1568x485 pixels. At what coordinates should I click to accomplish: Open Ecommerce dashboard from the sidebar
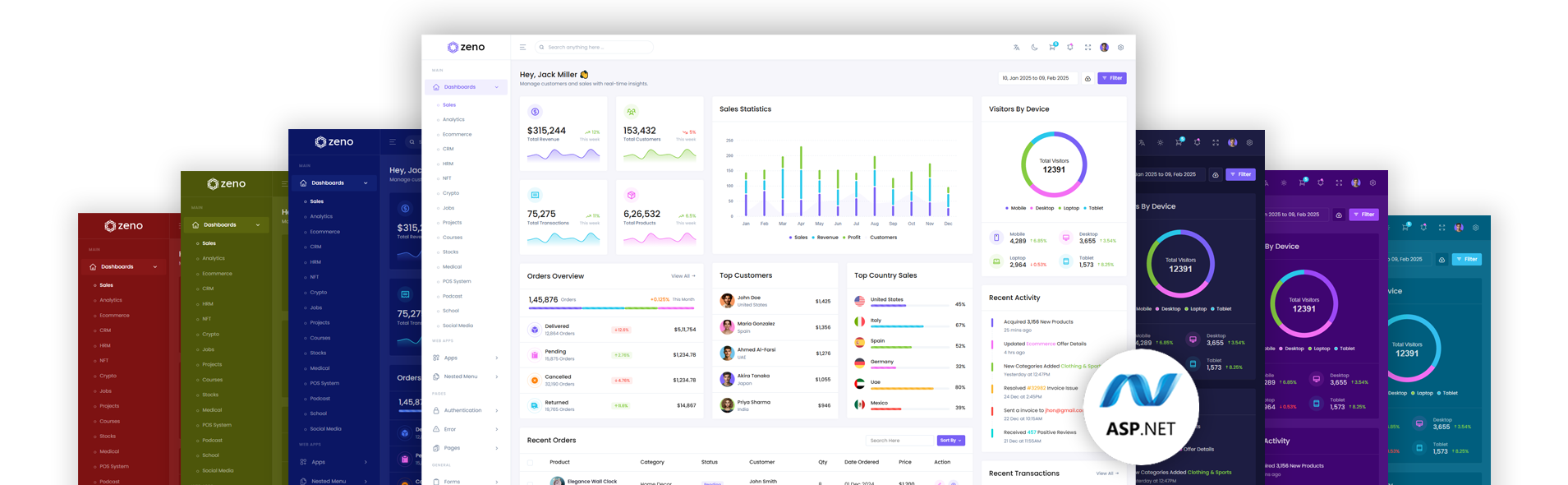pyautogui.click(x=457, y=135)
